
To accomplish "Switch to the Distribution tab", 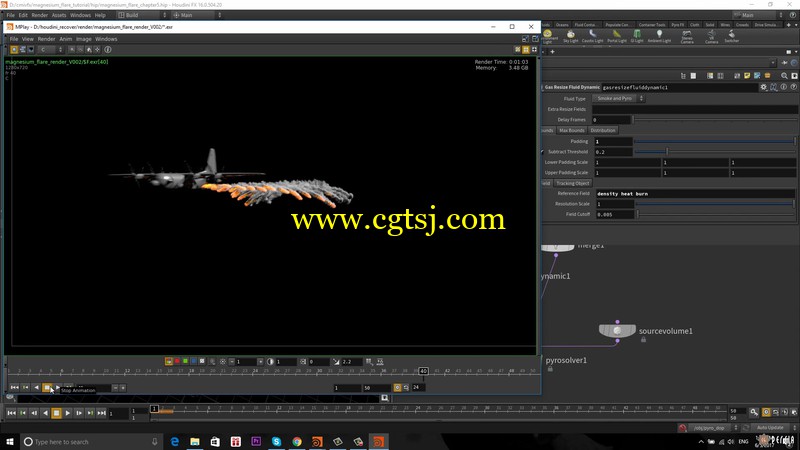I will (x=603, y=130).
